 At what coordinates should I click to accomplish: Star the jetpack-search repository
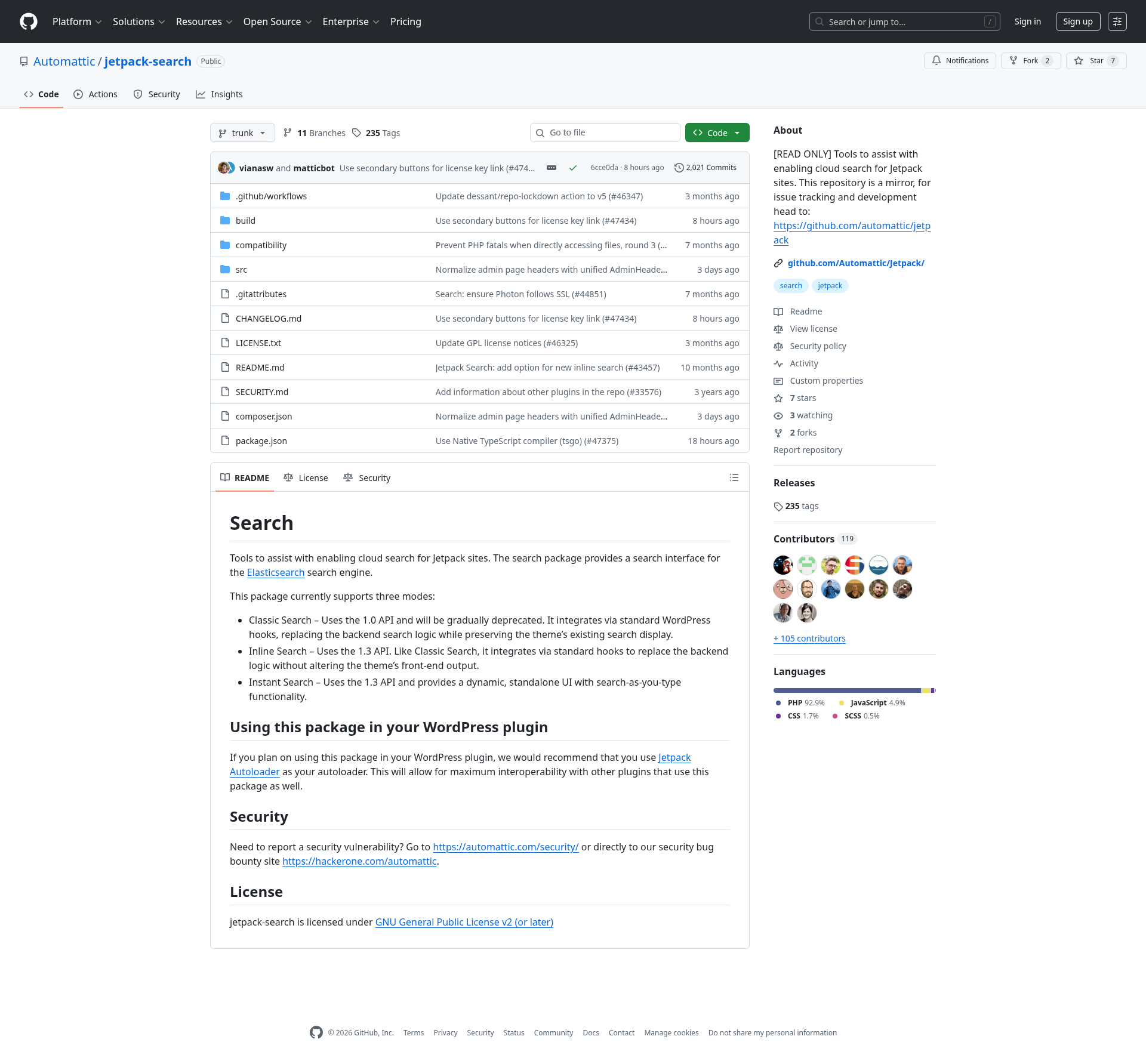[1096, 61]
